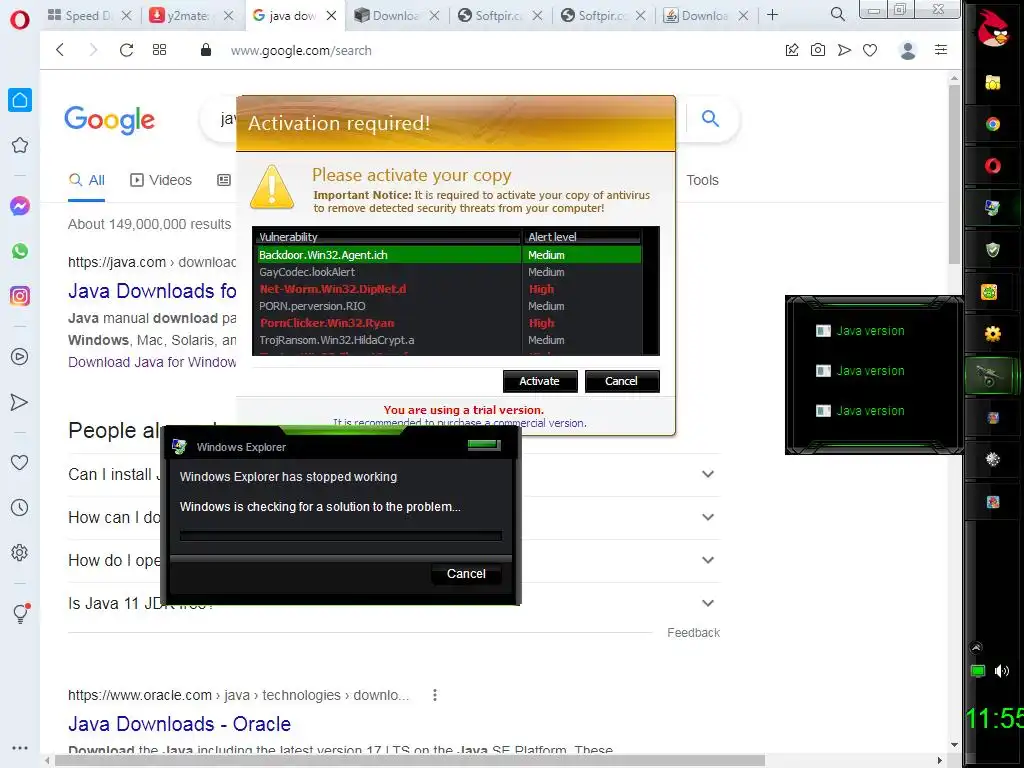This screenshot has width=1024, height=768.
Task: Open the Player icon in sidebar
Action: (20, 357)
